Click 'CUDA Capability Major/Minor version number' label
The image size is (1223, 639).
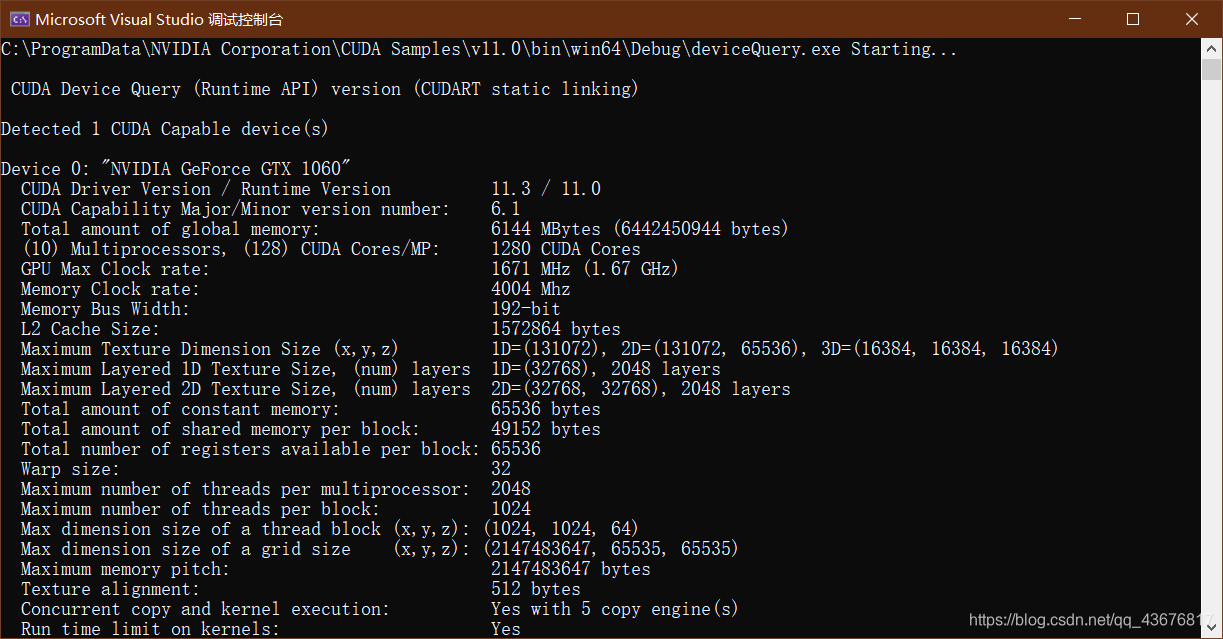(236, 209)
